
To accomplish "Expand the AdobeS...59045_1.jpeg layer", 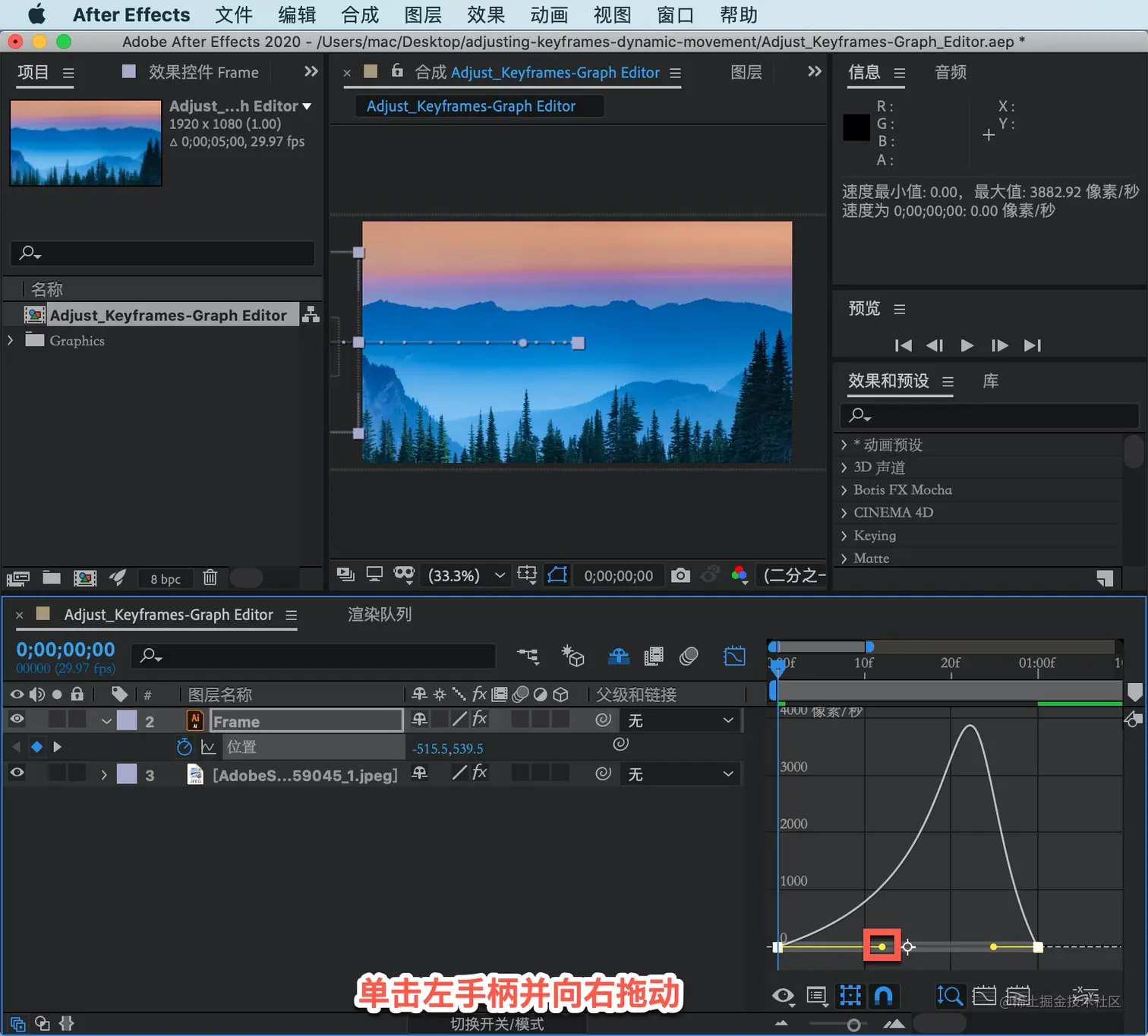I will coord(104,775).
